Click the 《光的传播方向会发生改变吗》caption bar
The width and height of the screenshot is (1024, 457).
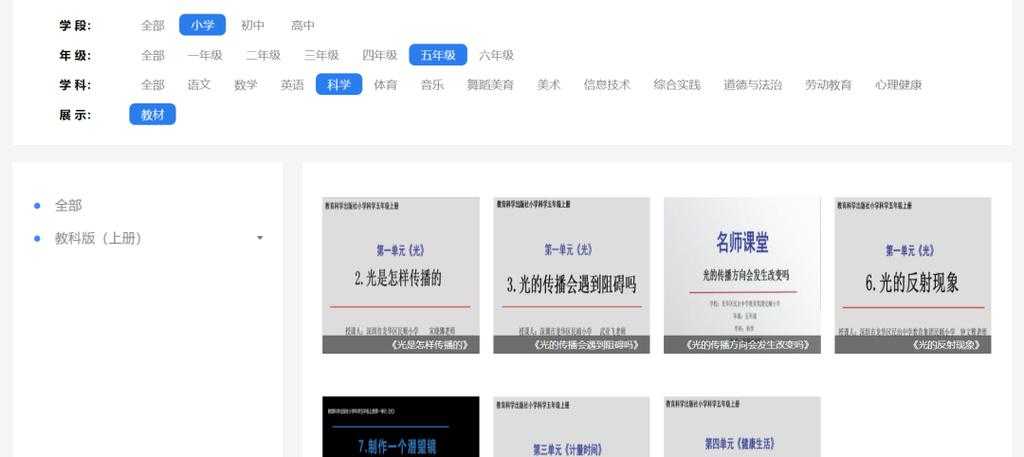[742, 345]
